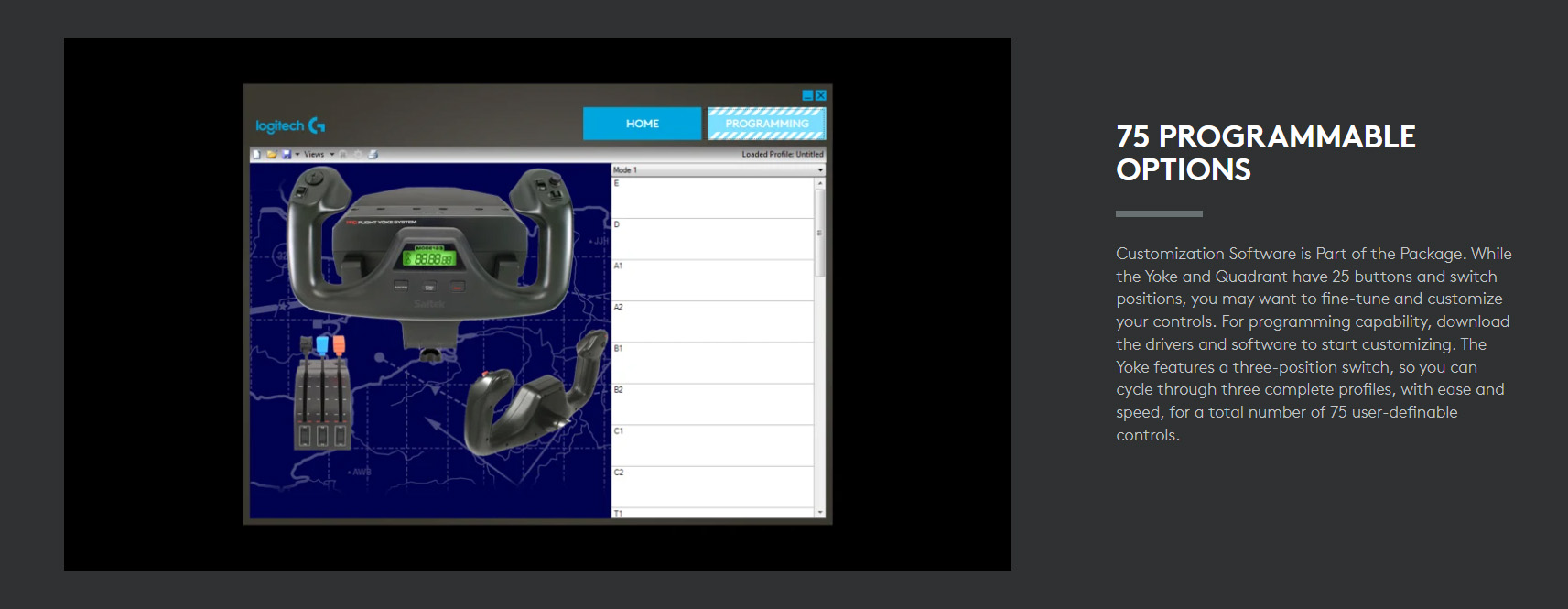Minimize the Logitech programming window

click(x=807, y=95)
